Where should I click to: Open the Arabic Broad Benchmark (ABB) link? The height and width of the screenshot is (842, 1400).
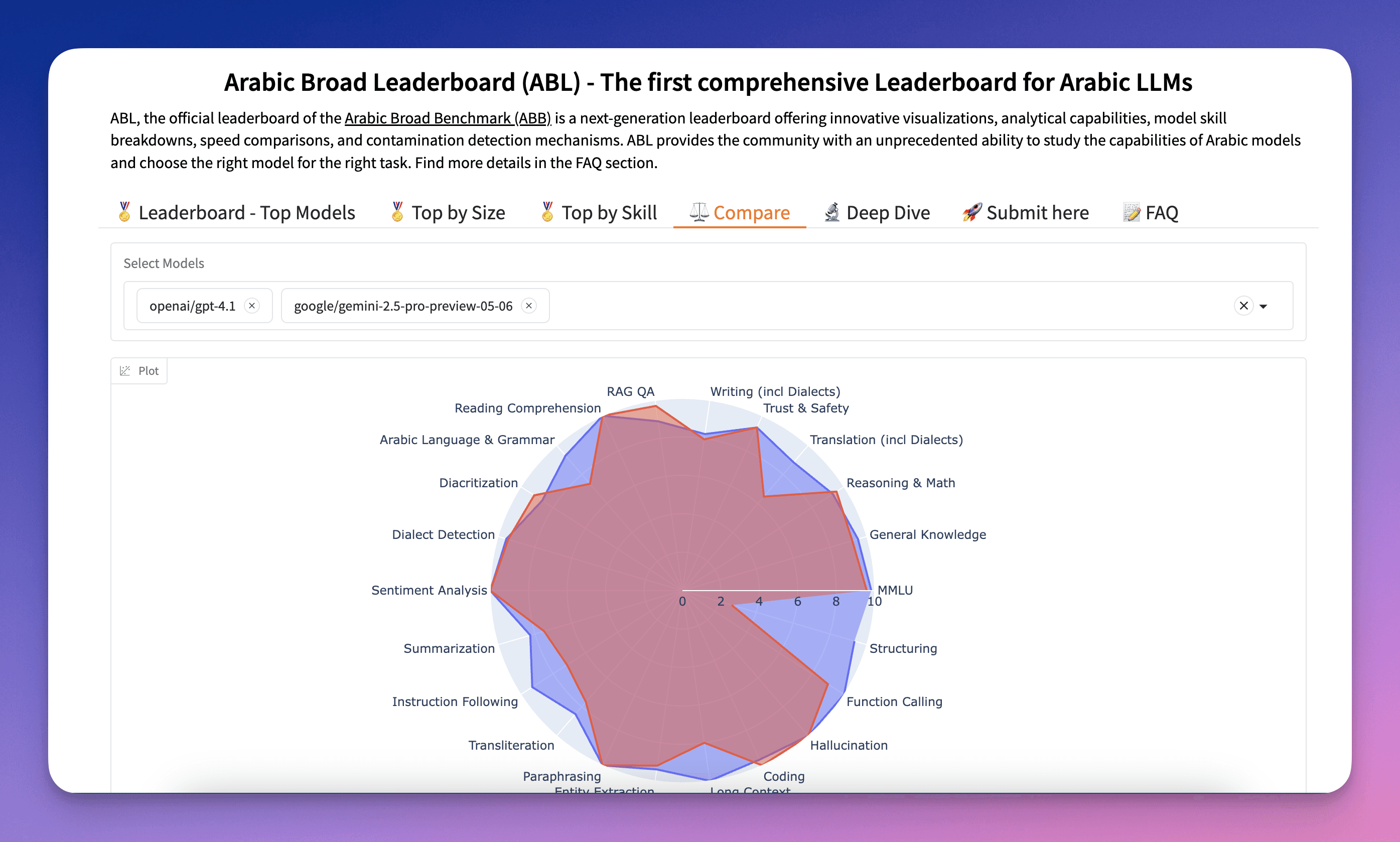coord(448,118)
